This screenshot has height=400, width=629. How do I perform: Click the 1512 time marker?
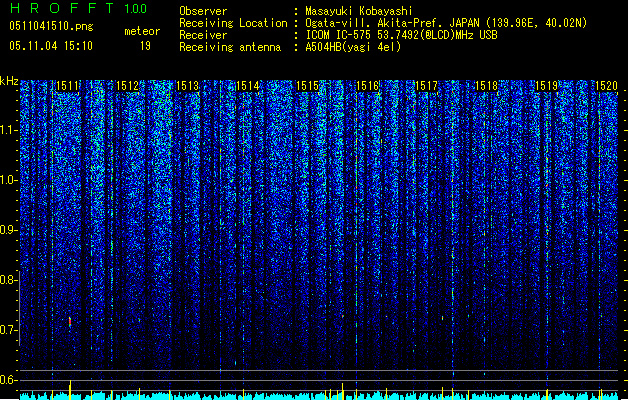pyautogui.click(x=128, y=86)
